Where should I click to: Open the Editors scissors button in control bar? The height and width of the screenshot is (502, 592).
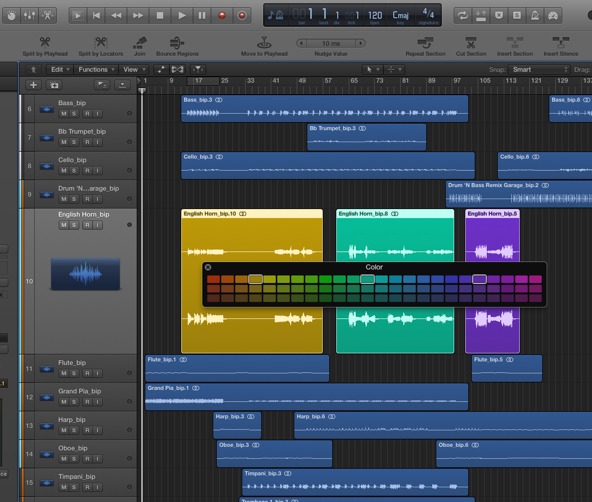[x=48, y=15]
